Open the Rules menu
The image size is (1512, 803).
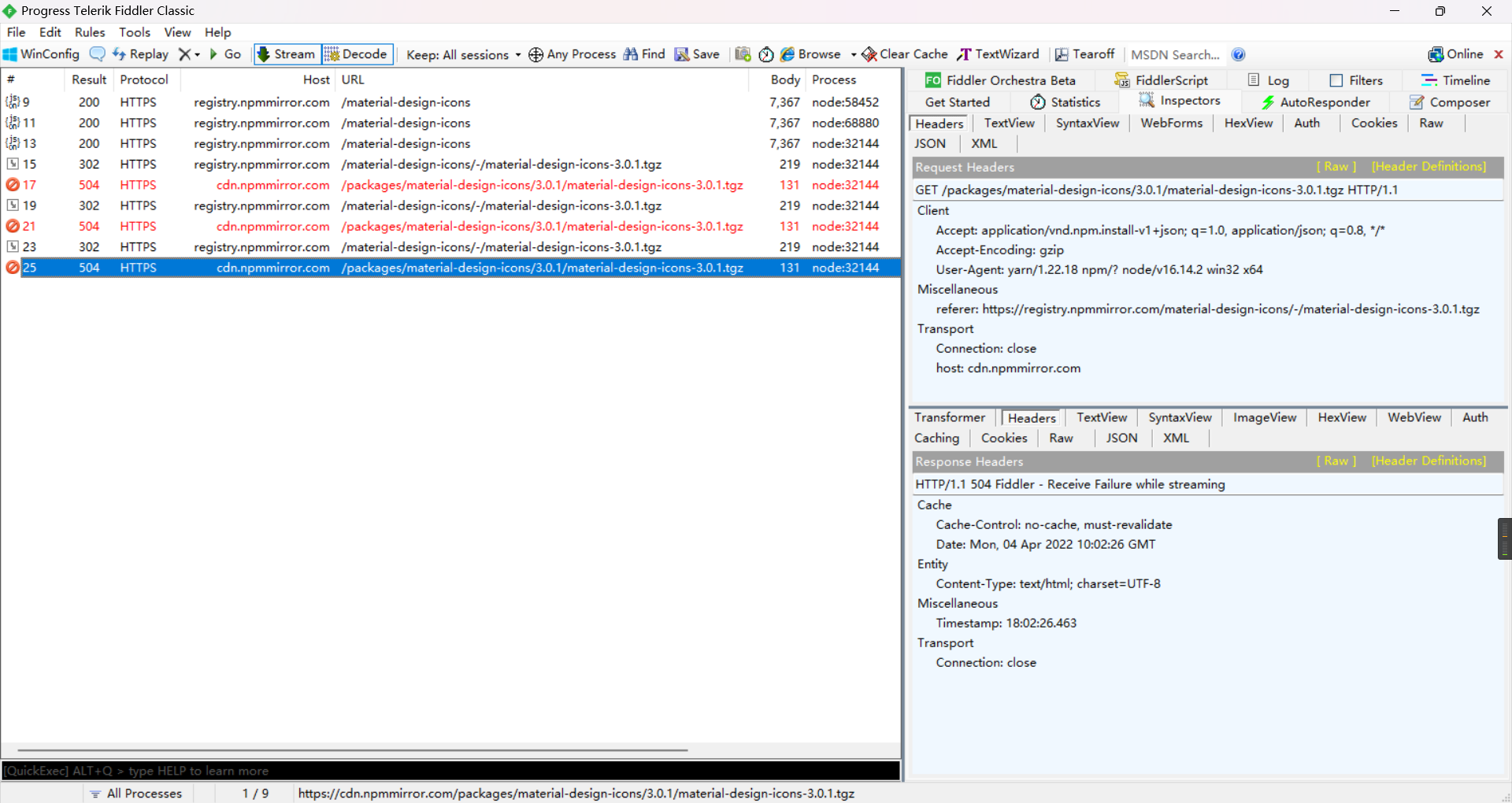(90, 32)
